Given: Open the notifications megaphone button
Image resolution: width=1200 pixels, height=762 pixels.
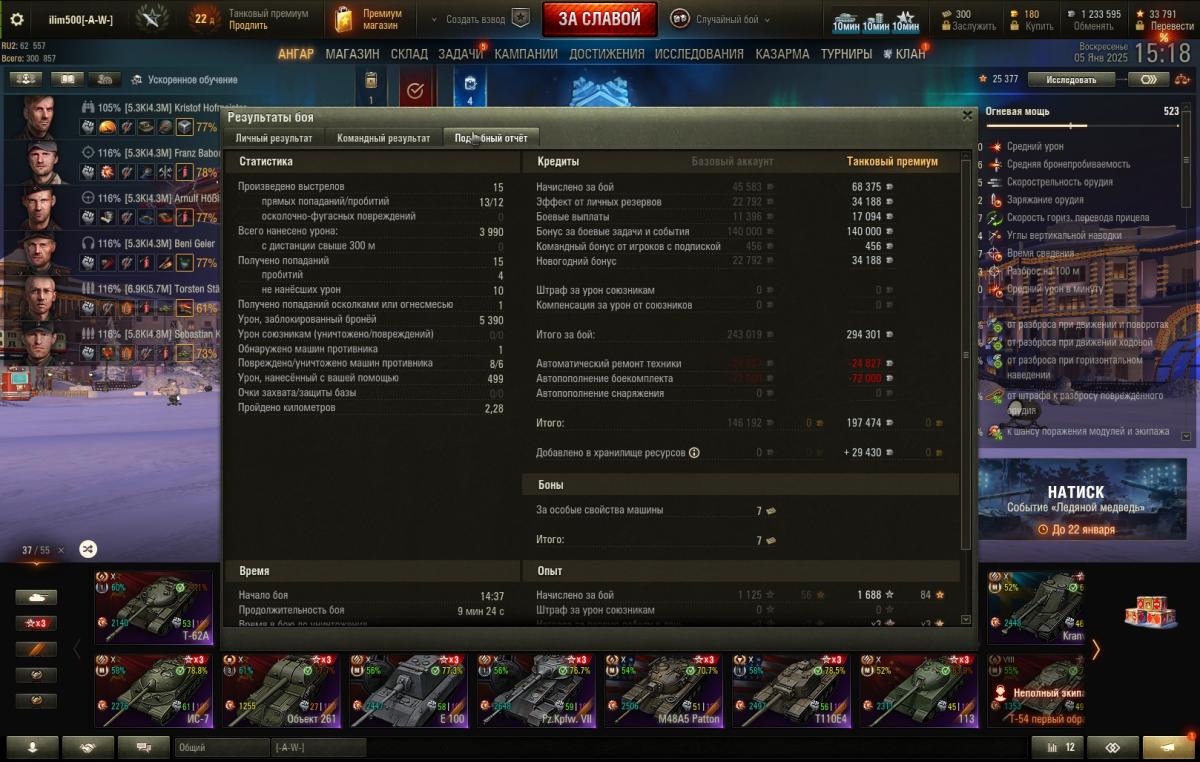Looking at the screenshot, I should pyautogui.click(x=1167, y=747).
